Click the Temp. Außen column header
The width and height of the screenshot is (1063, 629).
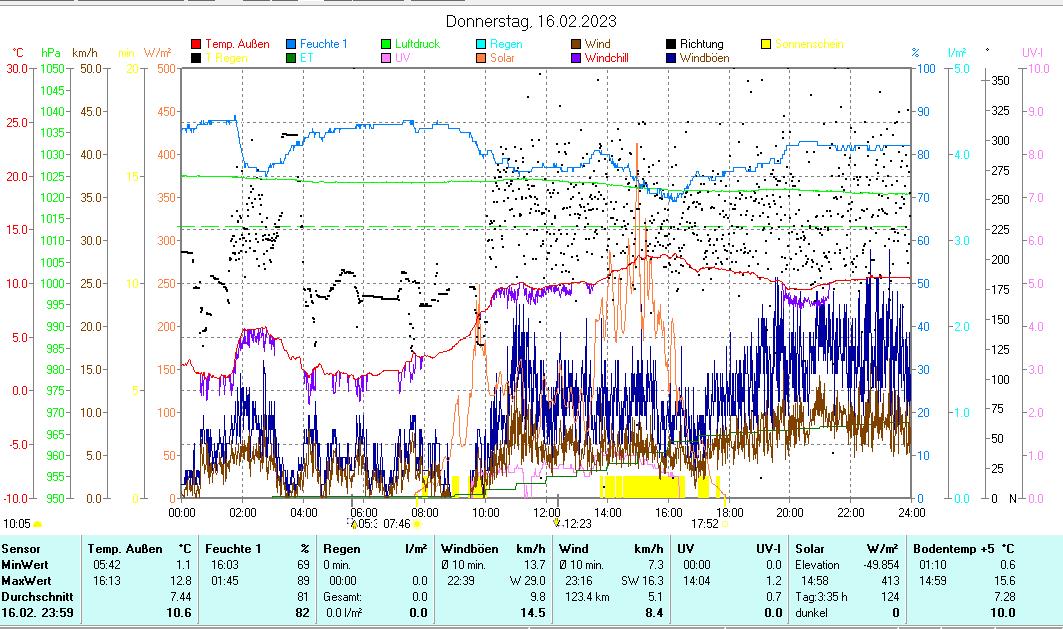(123, 548)
